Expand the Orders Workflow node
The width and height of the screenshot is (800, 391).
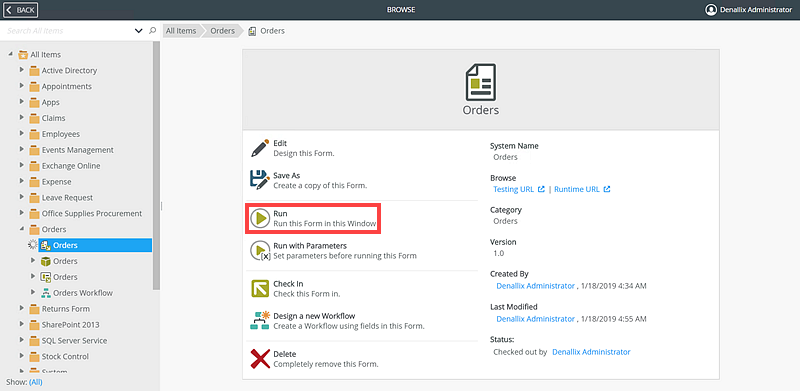(33, 292)
